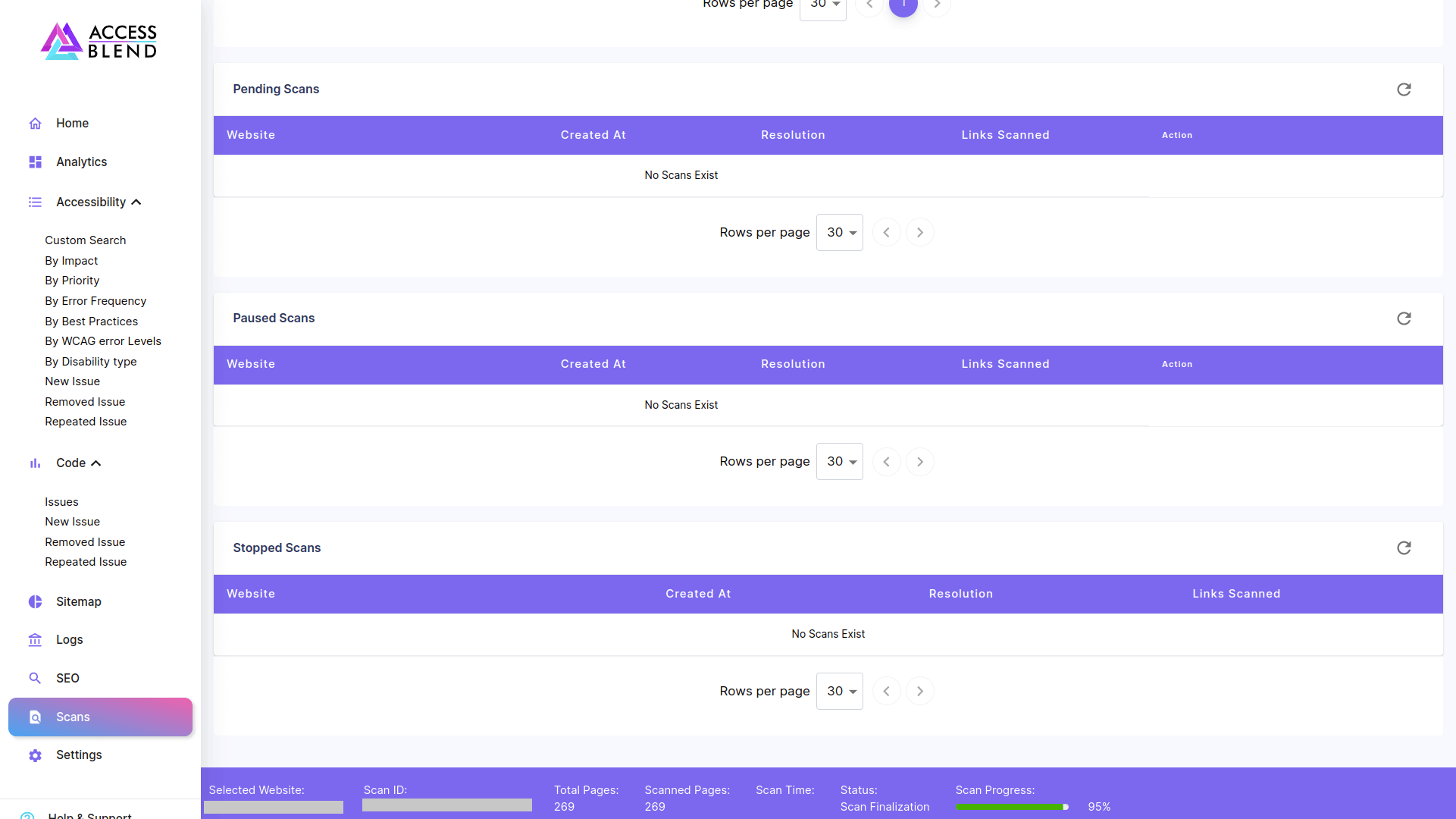Open the Logs page
Screen dimensions: 1456x819
[x=70, y=640]
